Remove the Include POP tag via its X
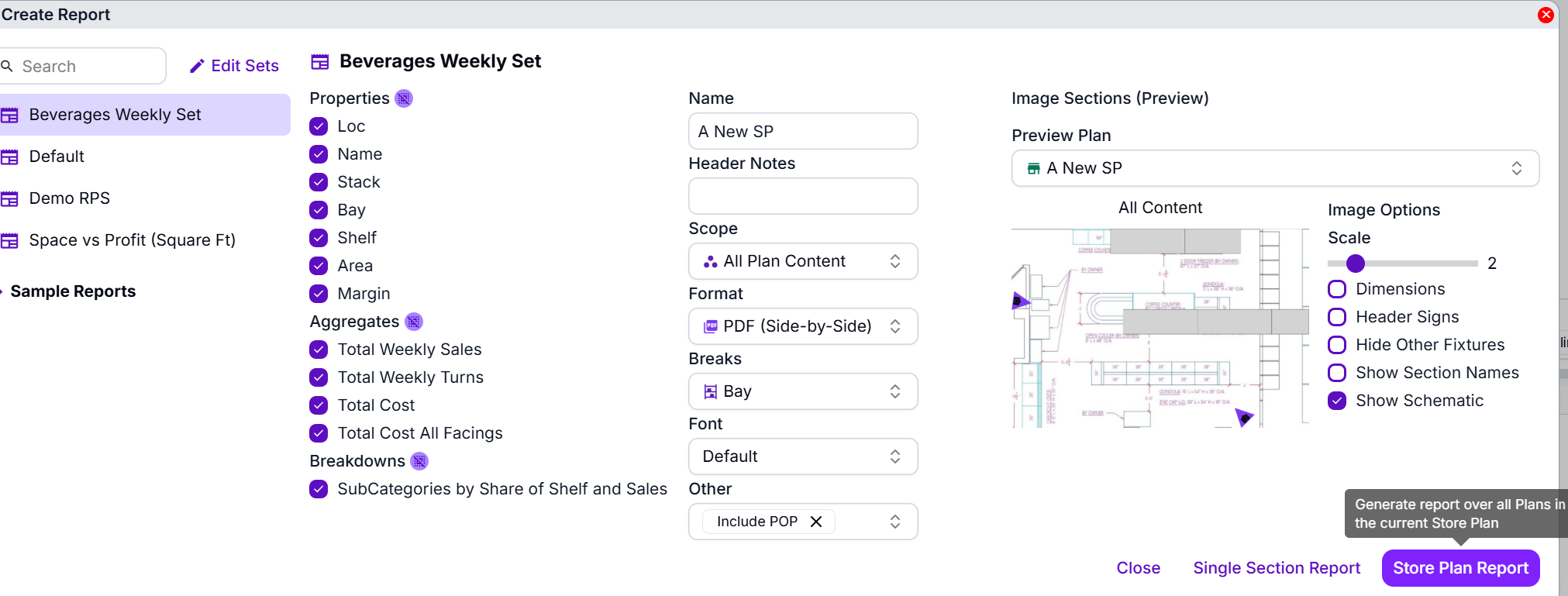Image resolution: width=1568 pixels, height=596 pixels. [816, 522]
